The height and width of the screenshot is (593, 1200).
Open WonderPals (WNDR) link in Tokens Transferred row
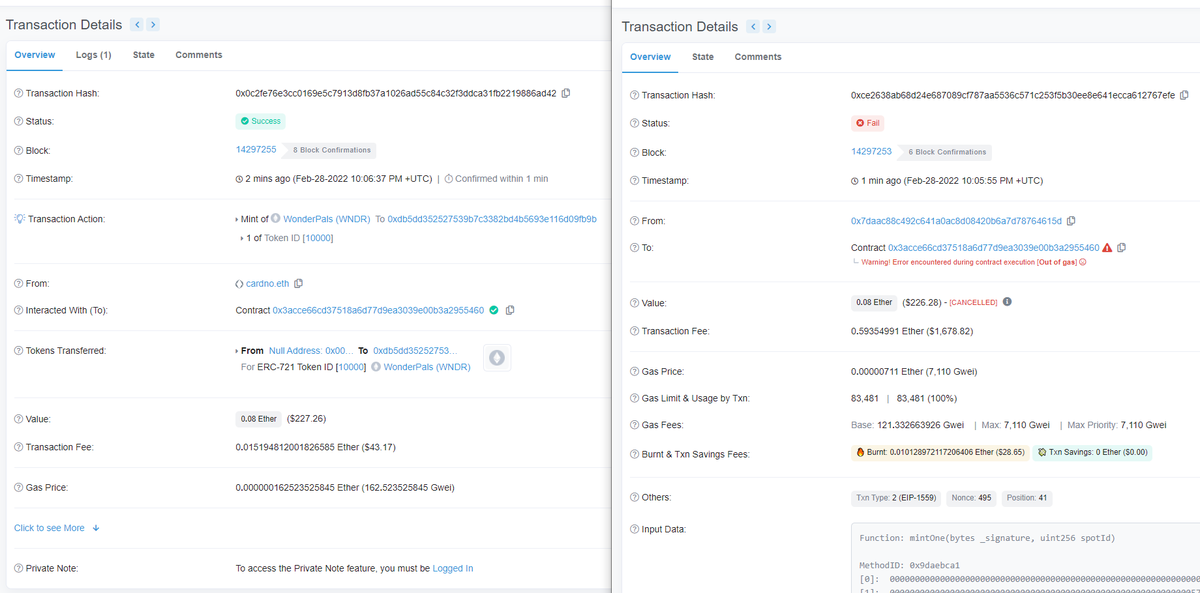tap(427, 367)
